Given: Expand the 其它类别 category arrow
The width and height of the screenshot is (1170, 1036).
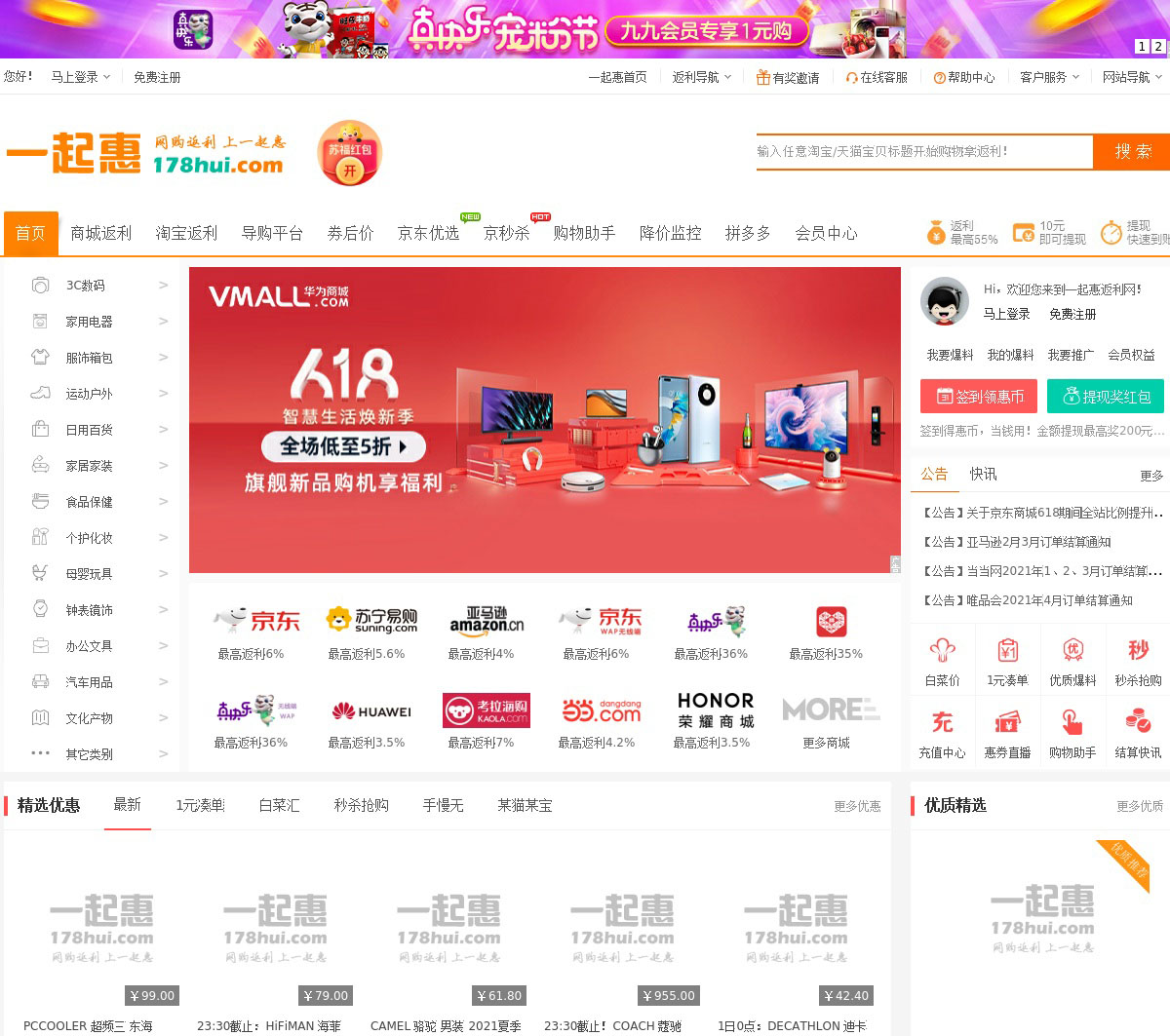Looking at the screenshot, I should (163, 754).
